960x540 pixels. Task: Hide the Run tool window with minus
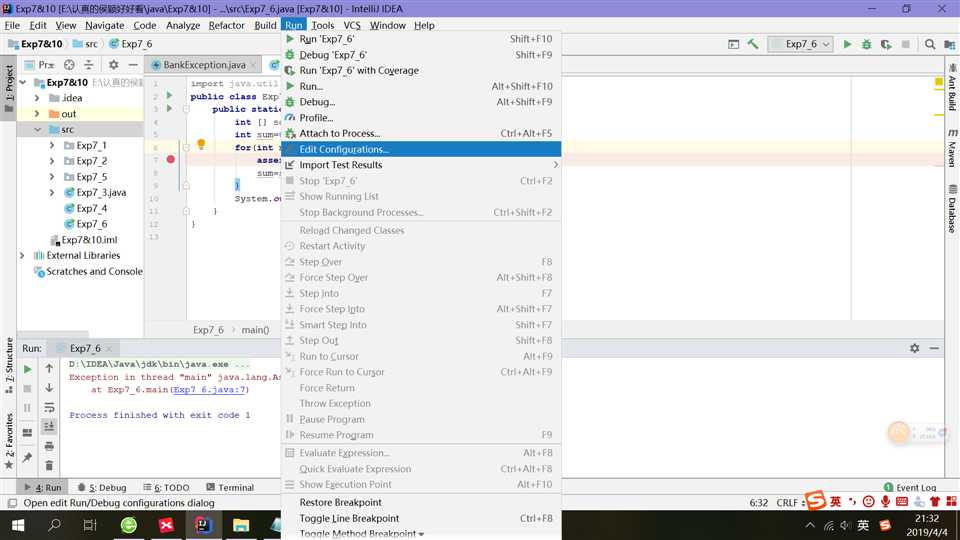[x=934, y=348]
